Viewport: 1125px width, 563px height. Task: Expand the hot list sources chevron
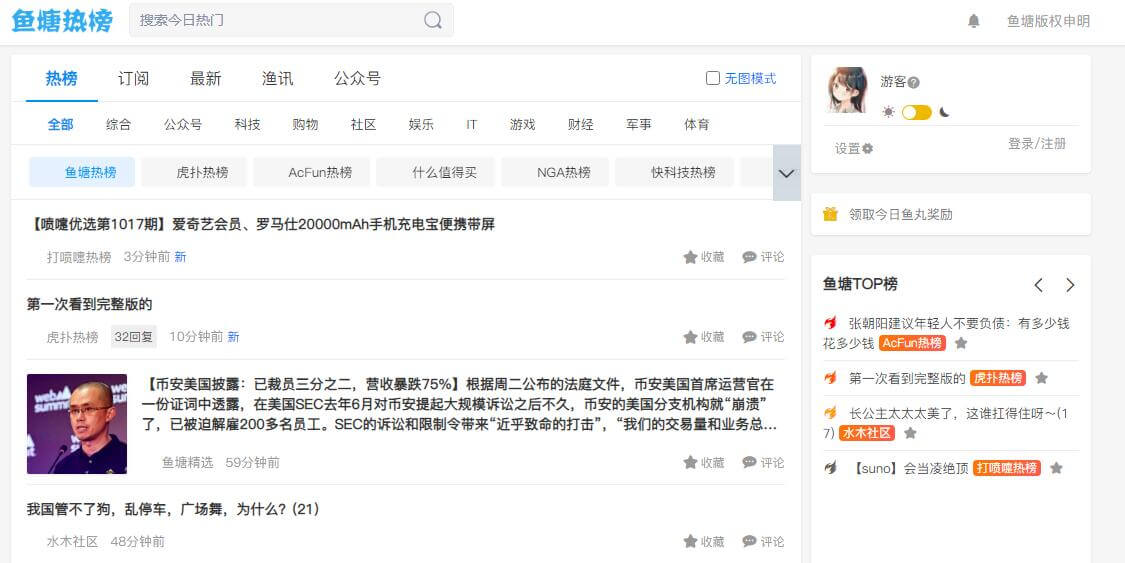(786, 173)
